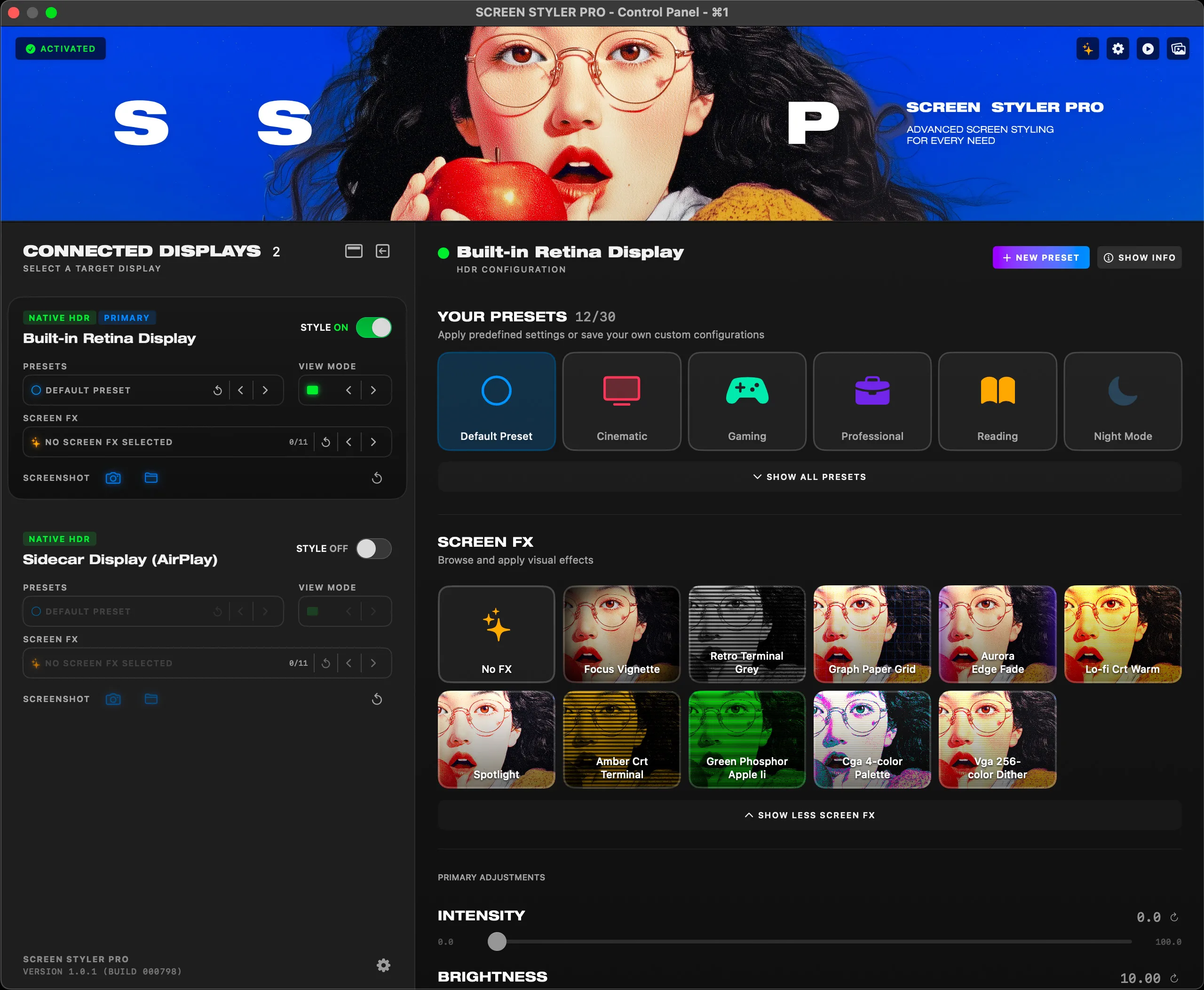Click Show Info for Built-in Retina Display
Viewport: 1204px width, 990px height.
(1139, 257)
